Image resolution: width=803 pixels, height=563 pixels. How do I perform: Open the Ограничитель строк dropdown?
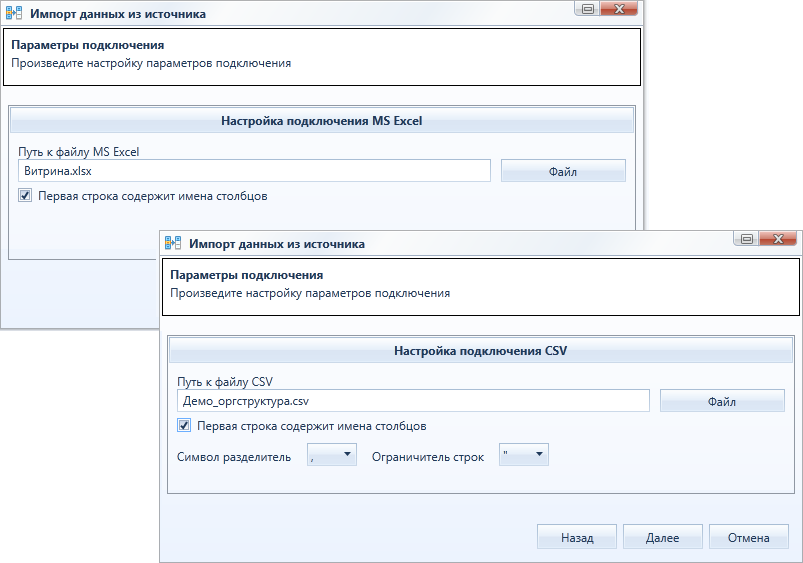pyautogui.click(x=523, y=454)
